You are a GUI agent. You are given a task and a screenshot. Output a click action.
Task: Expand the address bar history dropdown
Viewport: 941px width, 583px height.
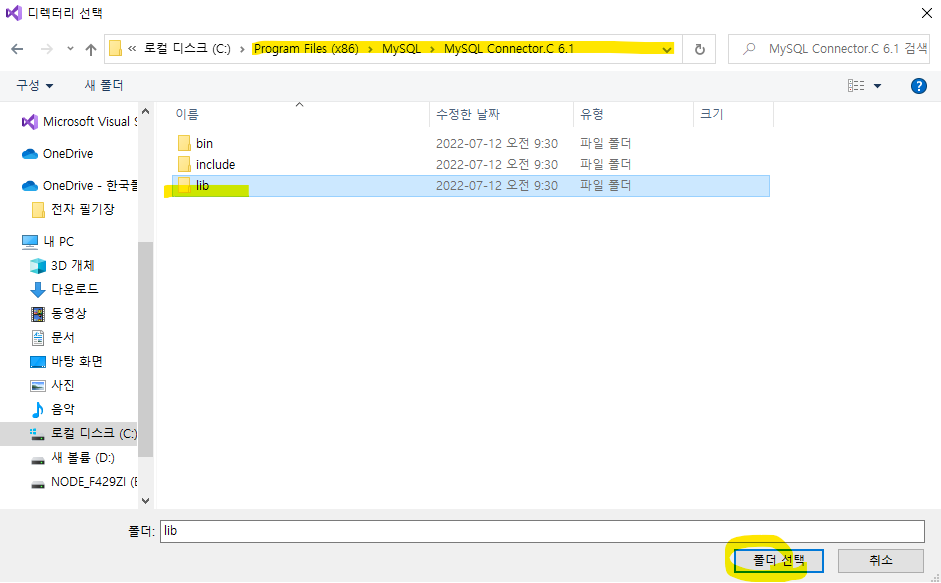click(x=667, y=49)
